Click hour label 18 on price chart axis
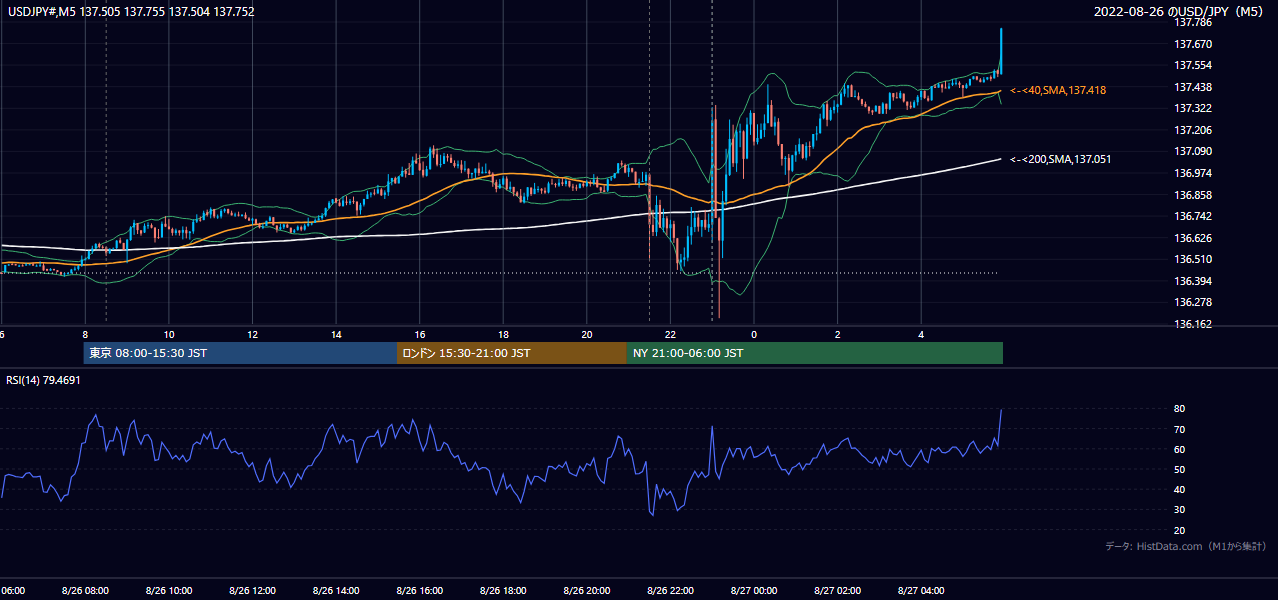The image size is (1278, 600). click(x=503, y=335)
